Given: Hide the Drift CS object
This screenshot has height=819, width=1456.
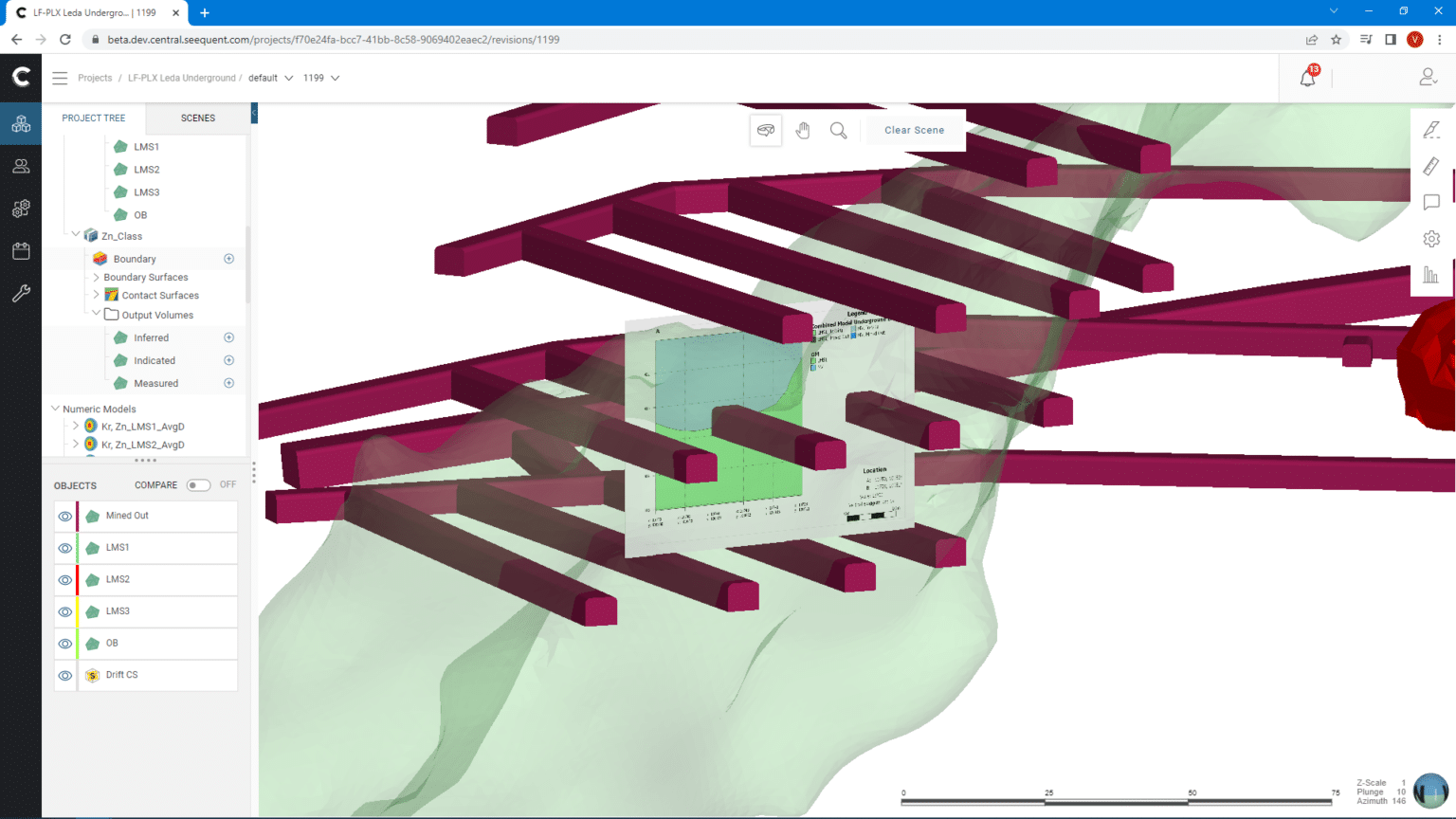Looking at the screenshot, I should pos(64,675).
